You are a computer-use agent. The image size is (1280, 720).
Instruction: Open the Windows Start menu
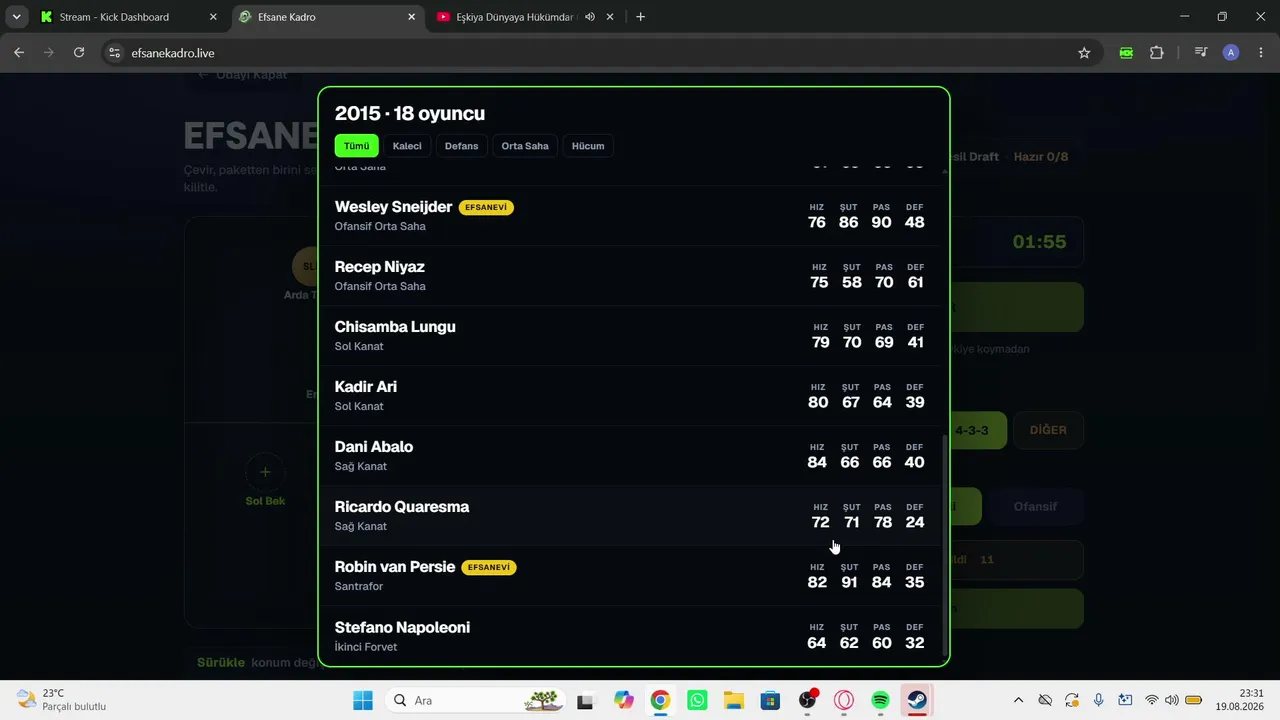tap(363, 700)
